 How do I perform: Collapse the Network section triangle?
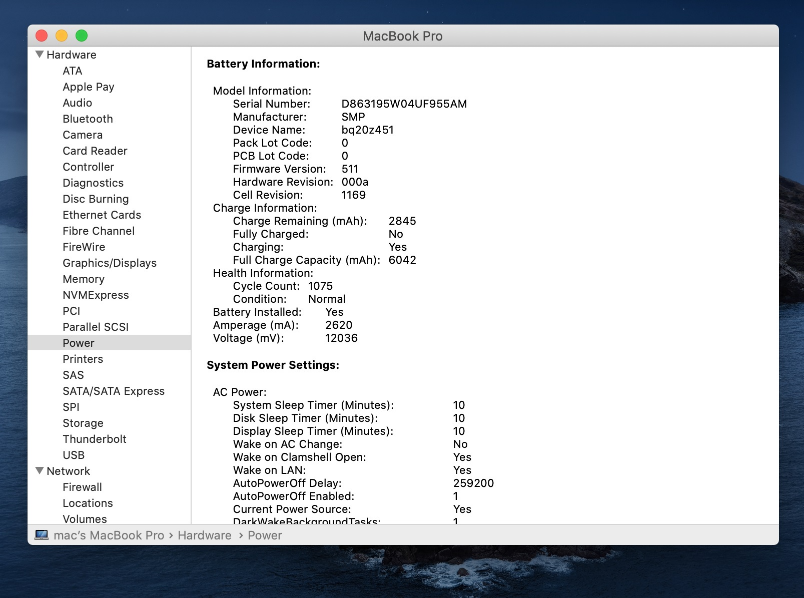pyautogui.click(x=39, y=471)
